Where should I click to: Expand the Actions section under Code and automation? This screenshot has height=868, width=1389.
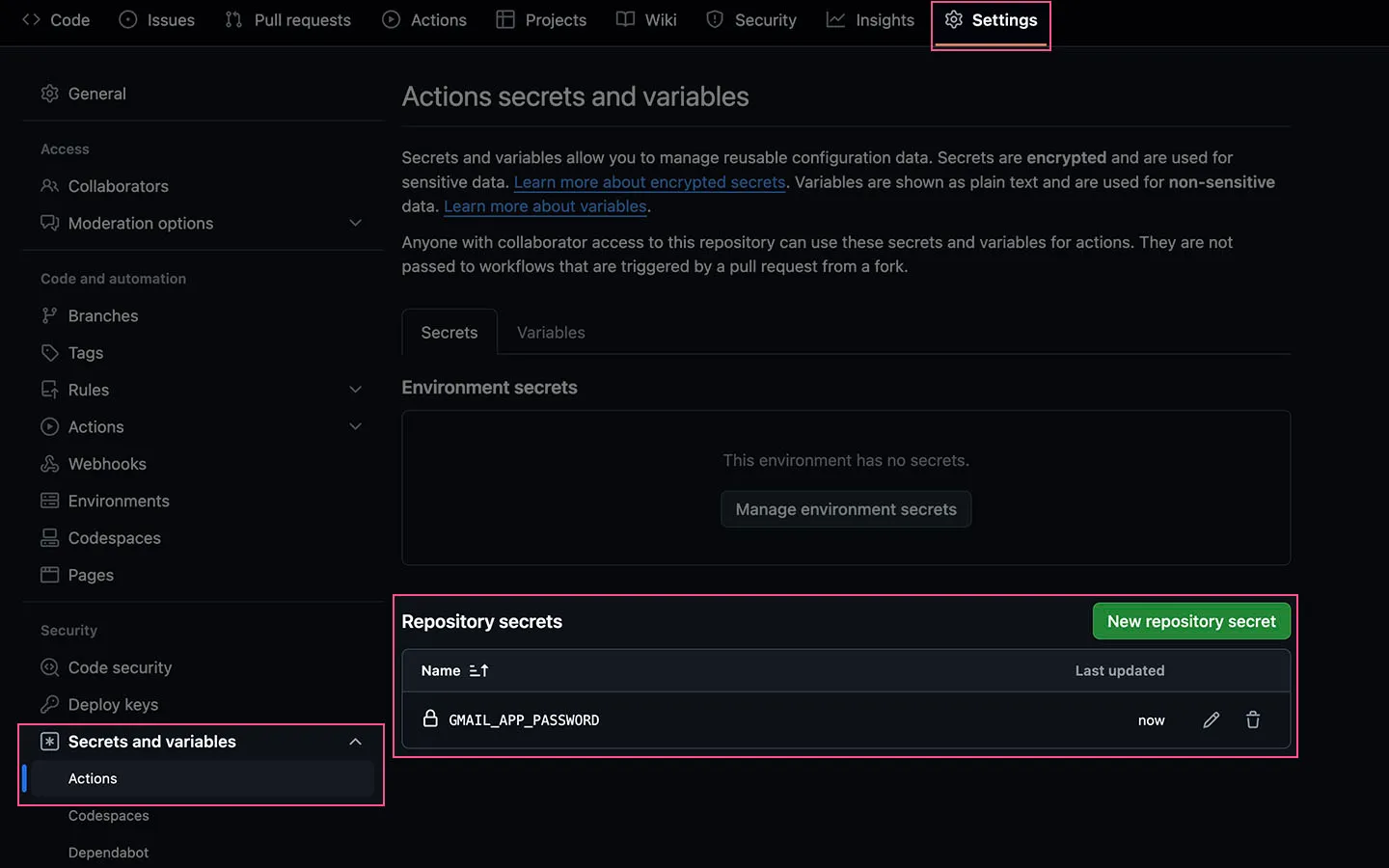355,427
